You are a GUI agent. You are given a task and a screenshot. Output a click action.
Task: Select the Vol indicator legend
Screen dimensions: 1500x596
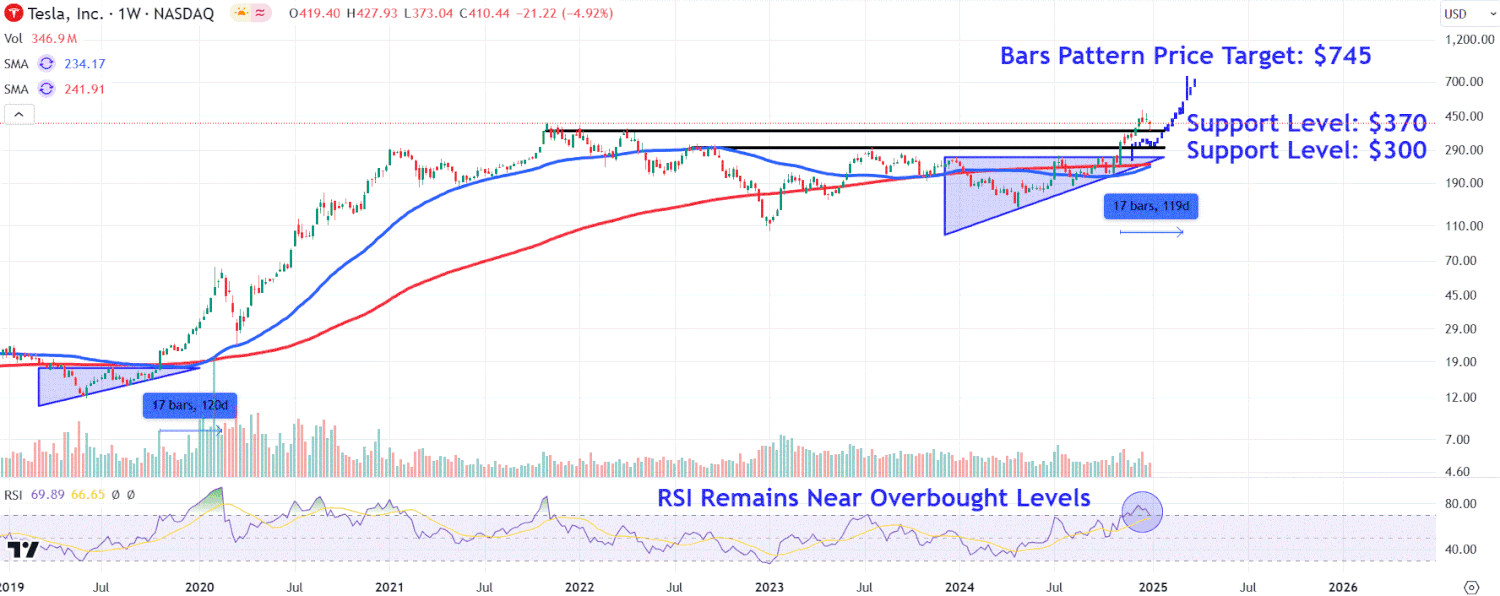(x=14, y=38)
